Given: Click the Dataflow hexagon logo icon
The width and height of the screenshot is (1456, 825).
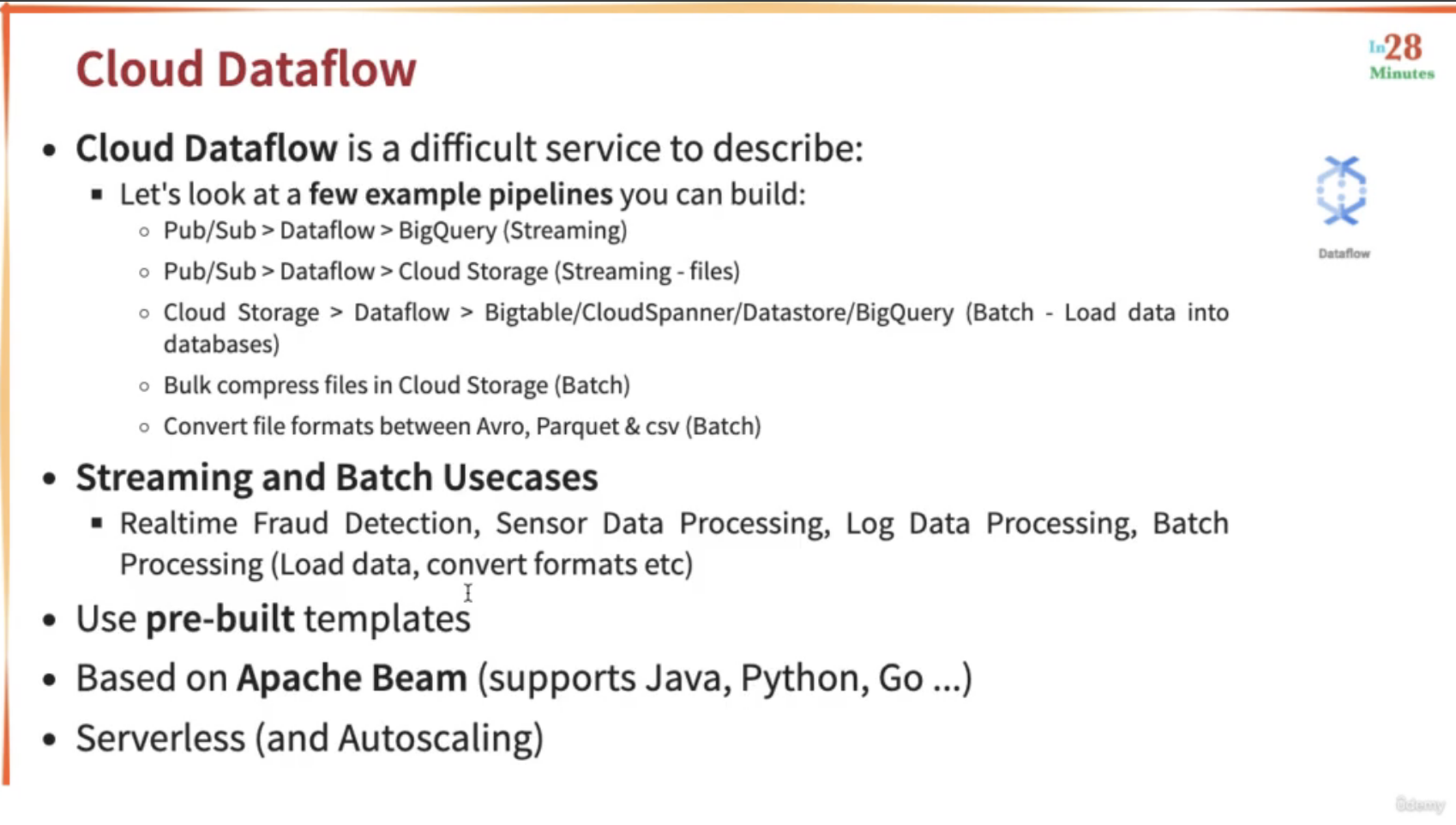Looking at the screenshot, I should (x=1342, y=190).
